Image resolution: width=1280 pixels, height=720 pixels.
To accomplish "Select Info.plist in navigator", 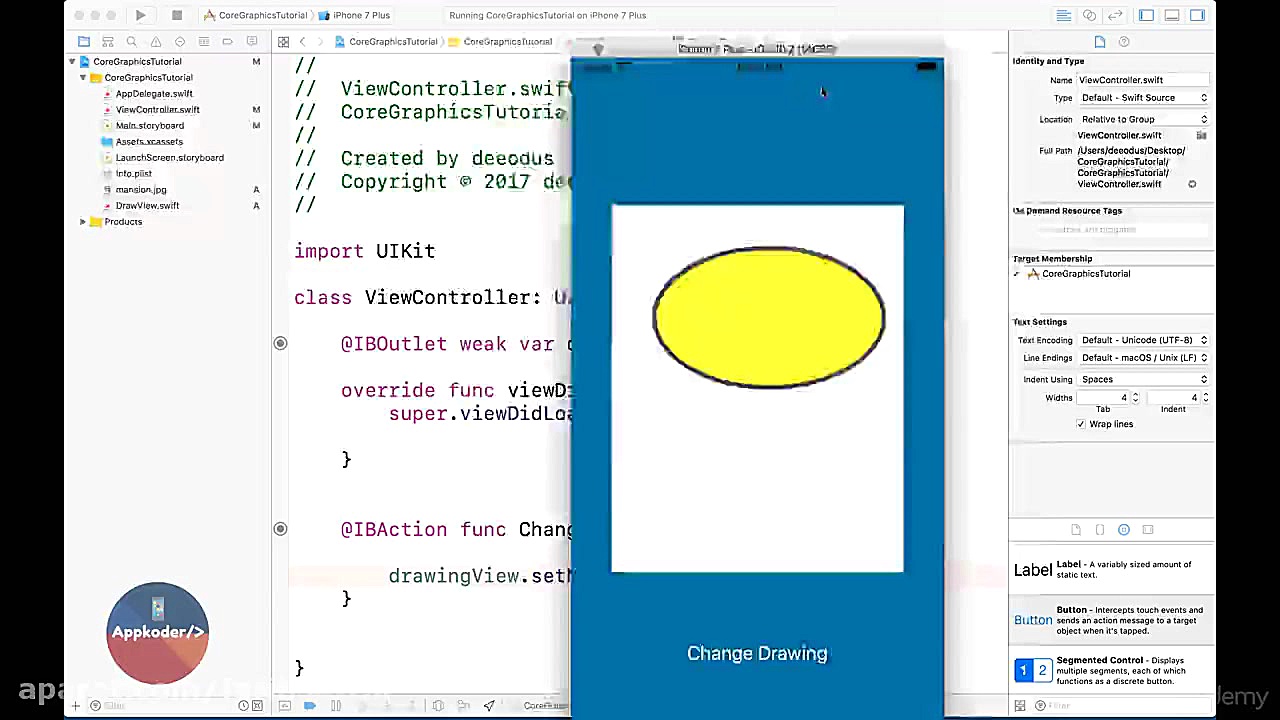I will (134, 173).
